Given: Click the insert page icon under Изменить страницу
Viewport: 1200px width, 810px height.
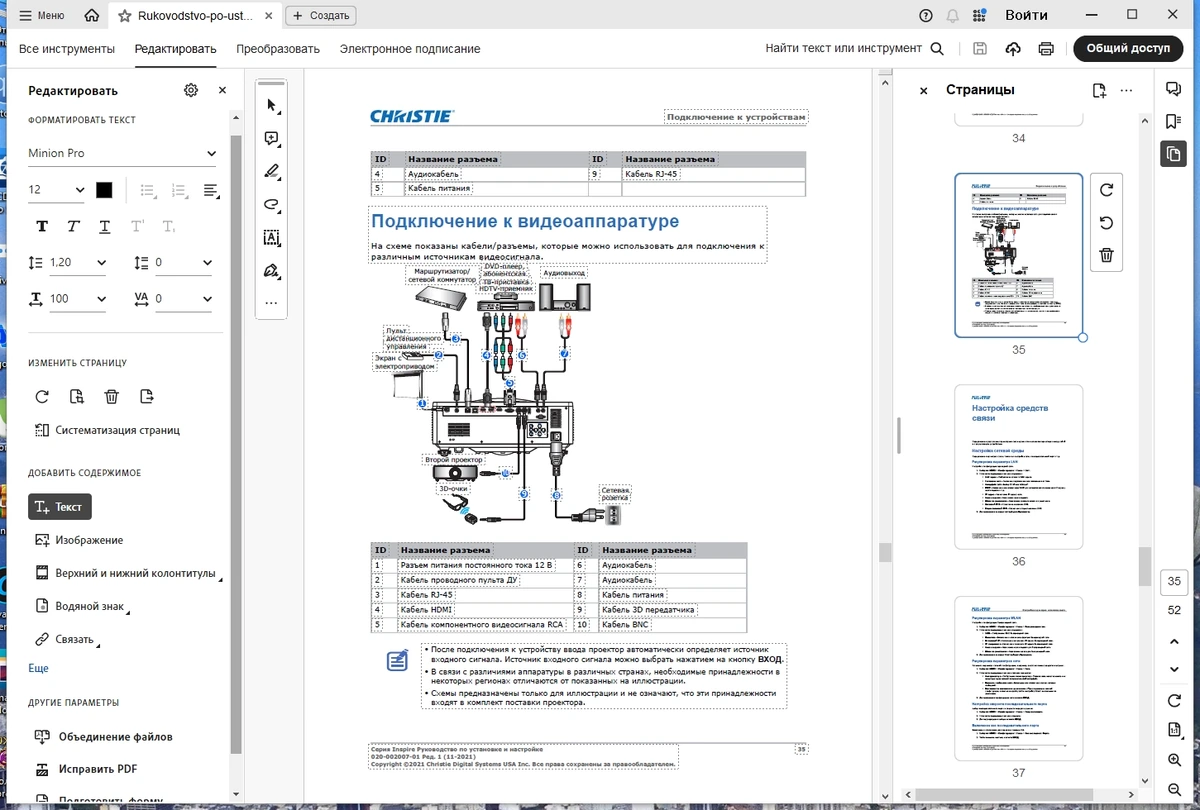Looking at the screenshot, I should coord(77,396).
